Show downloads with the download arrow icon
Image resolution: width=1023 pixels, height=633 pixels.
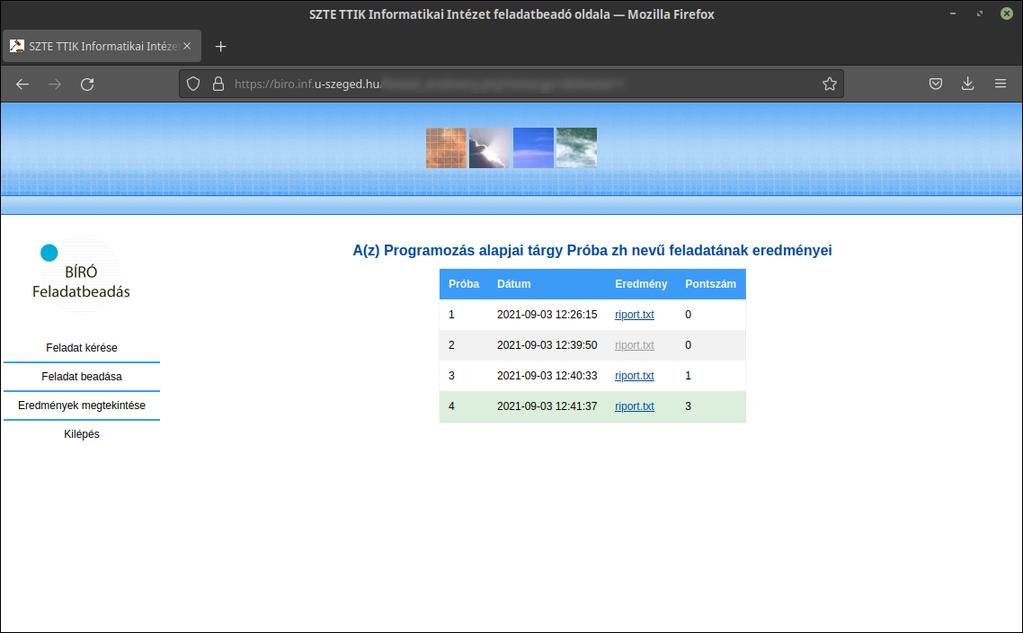click(968, 84)
